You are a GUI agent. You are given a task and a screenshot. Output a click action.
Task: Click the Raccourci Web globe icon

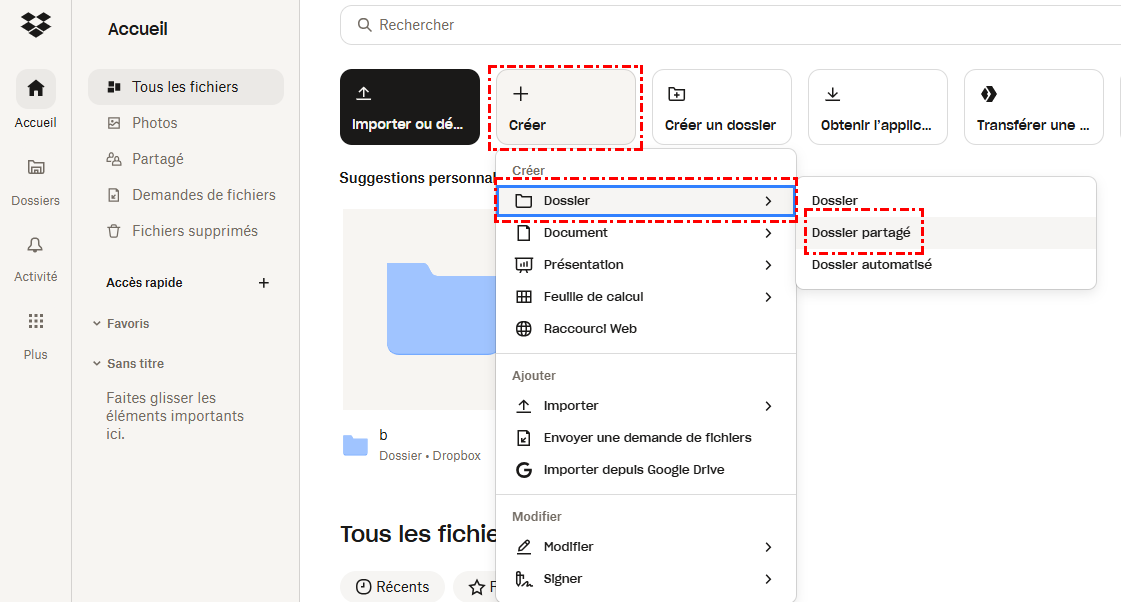(524, 329)
